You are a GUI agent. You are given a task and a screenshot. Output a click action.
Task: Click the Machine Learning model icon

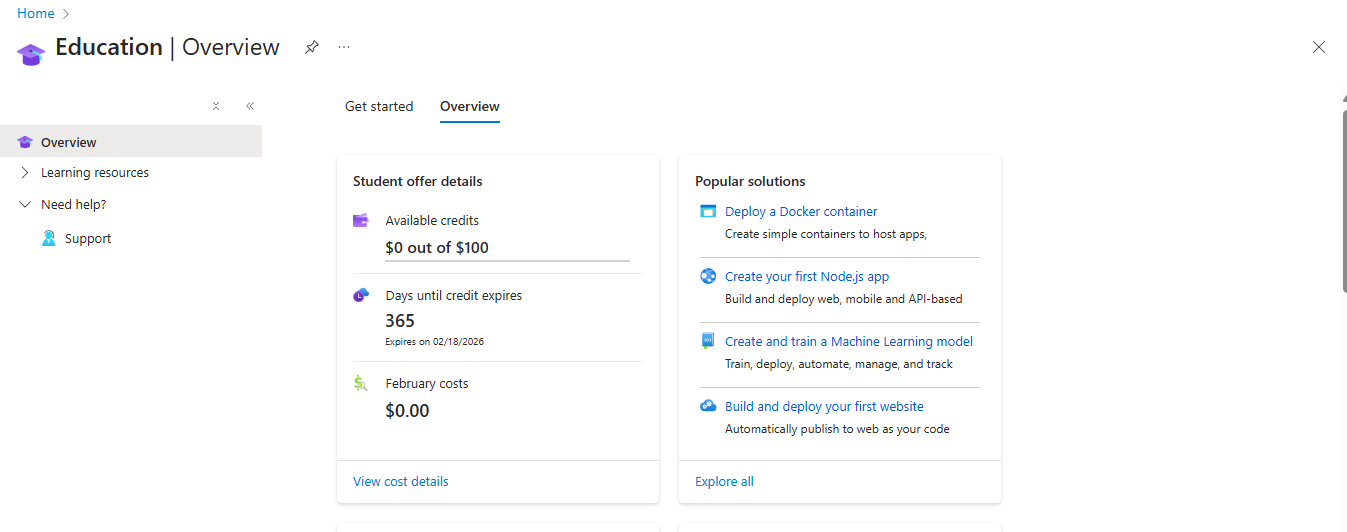tap(708, 341)
